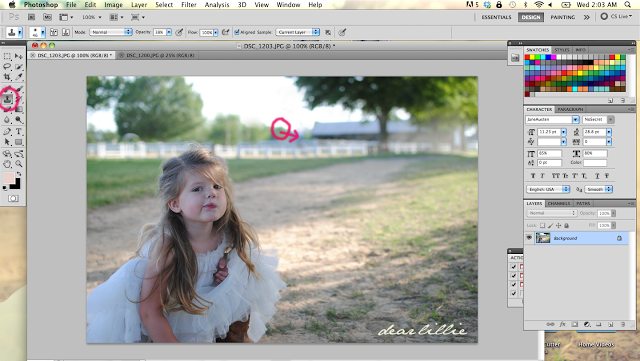
Task: Toggle first action item checkmark
Action: pos(513,267)
